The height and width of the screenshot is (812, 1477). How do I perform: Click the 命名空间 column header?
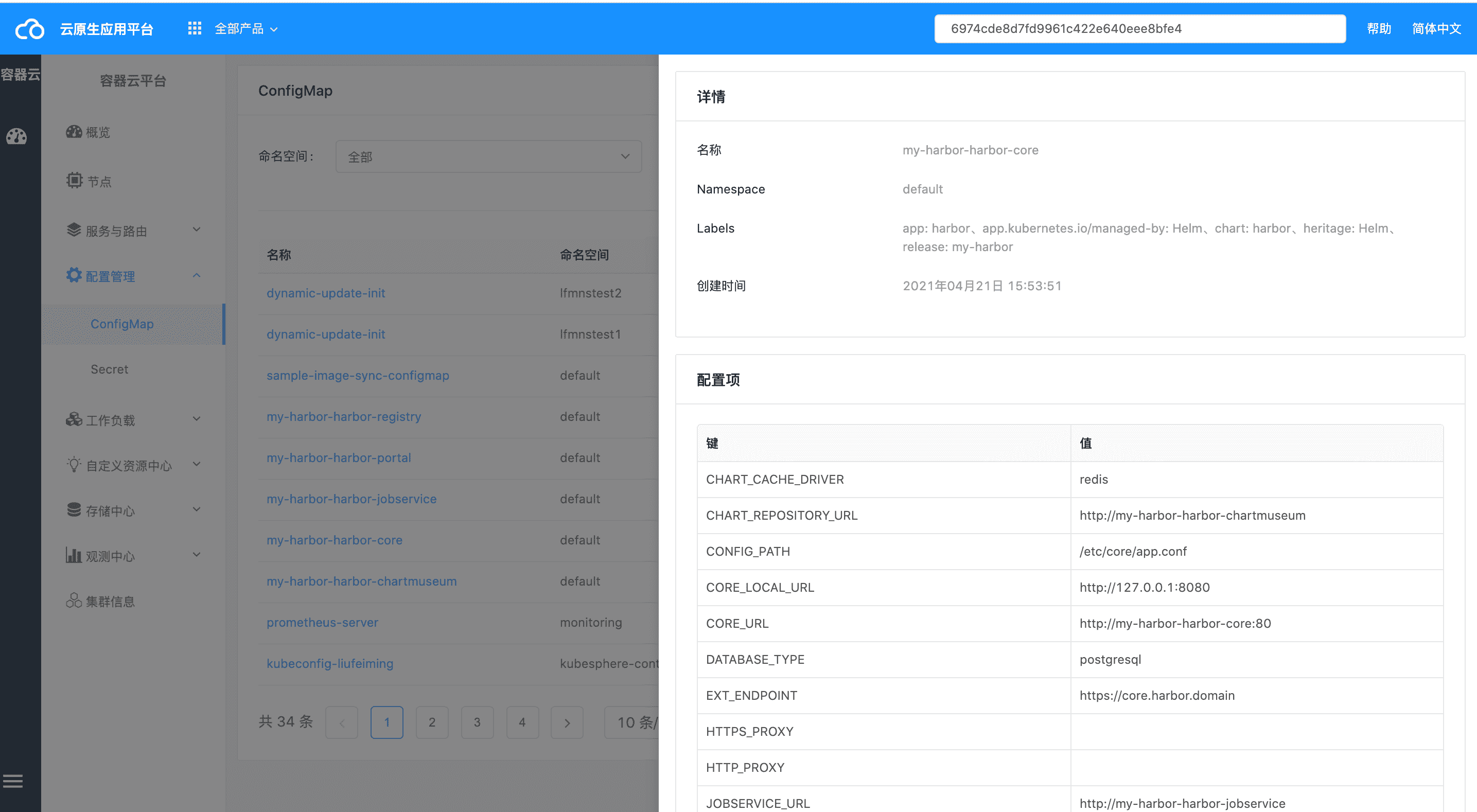pyautogui.click(x=584, y=255)
